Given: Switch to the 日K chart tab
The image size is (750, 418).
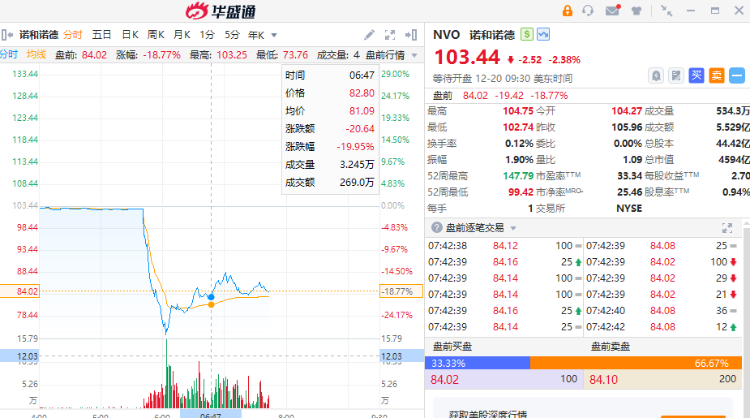Looking at the screenshot, I should tap(130, 34).
